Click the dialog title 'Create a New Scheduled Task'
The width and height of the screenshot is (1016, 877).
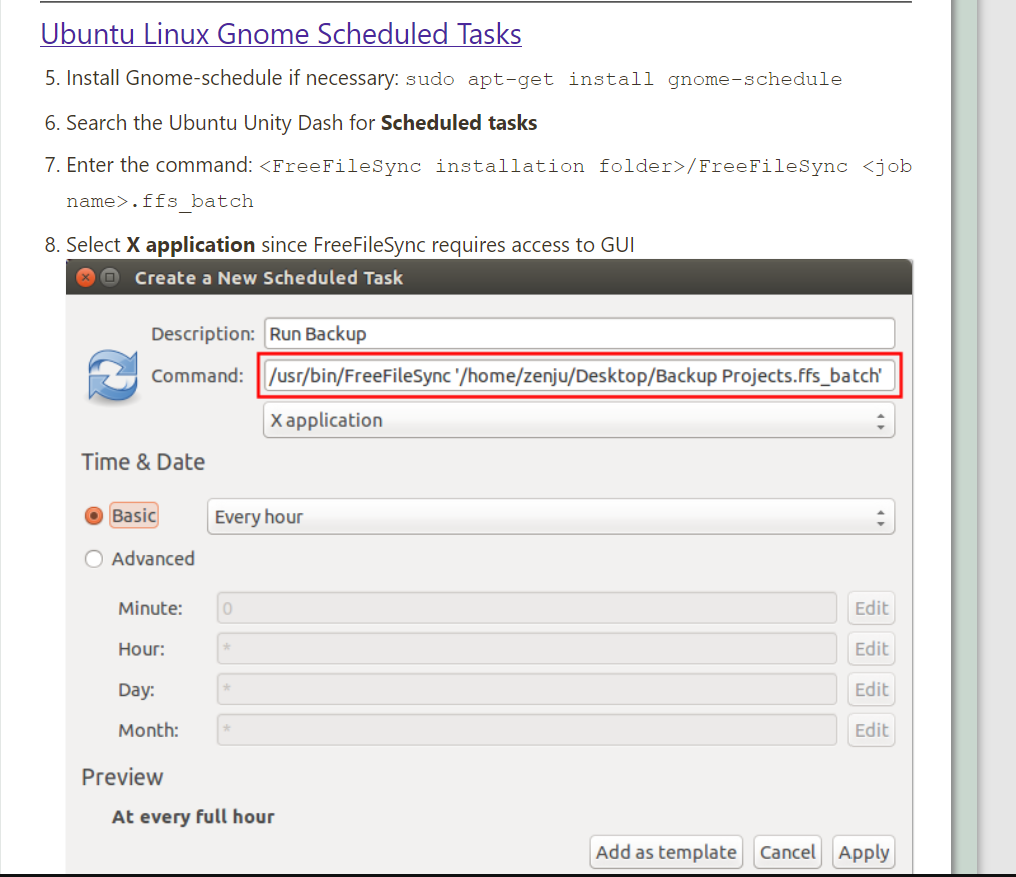tap(269, 278)
